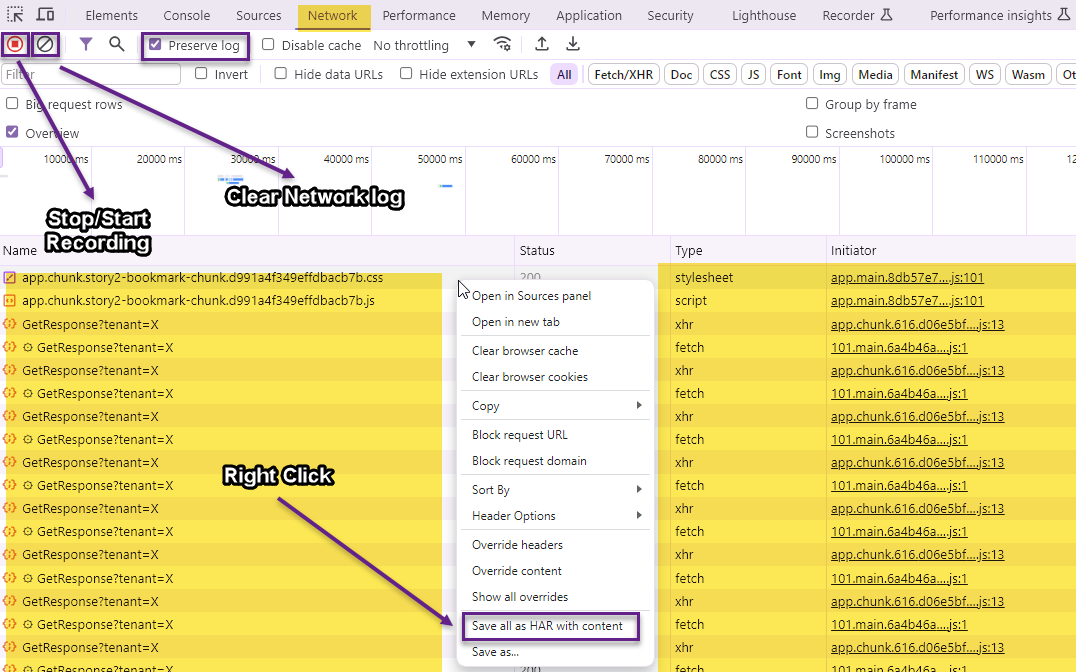Import HAR file upload icon

click(541, 45)
